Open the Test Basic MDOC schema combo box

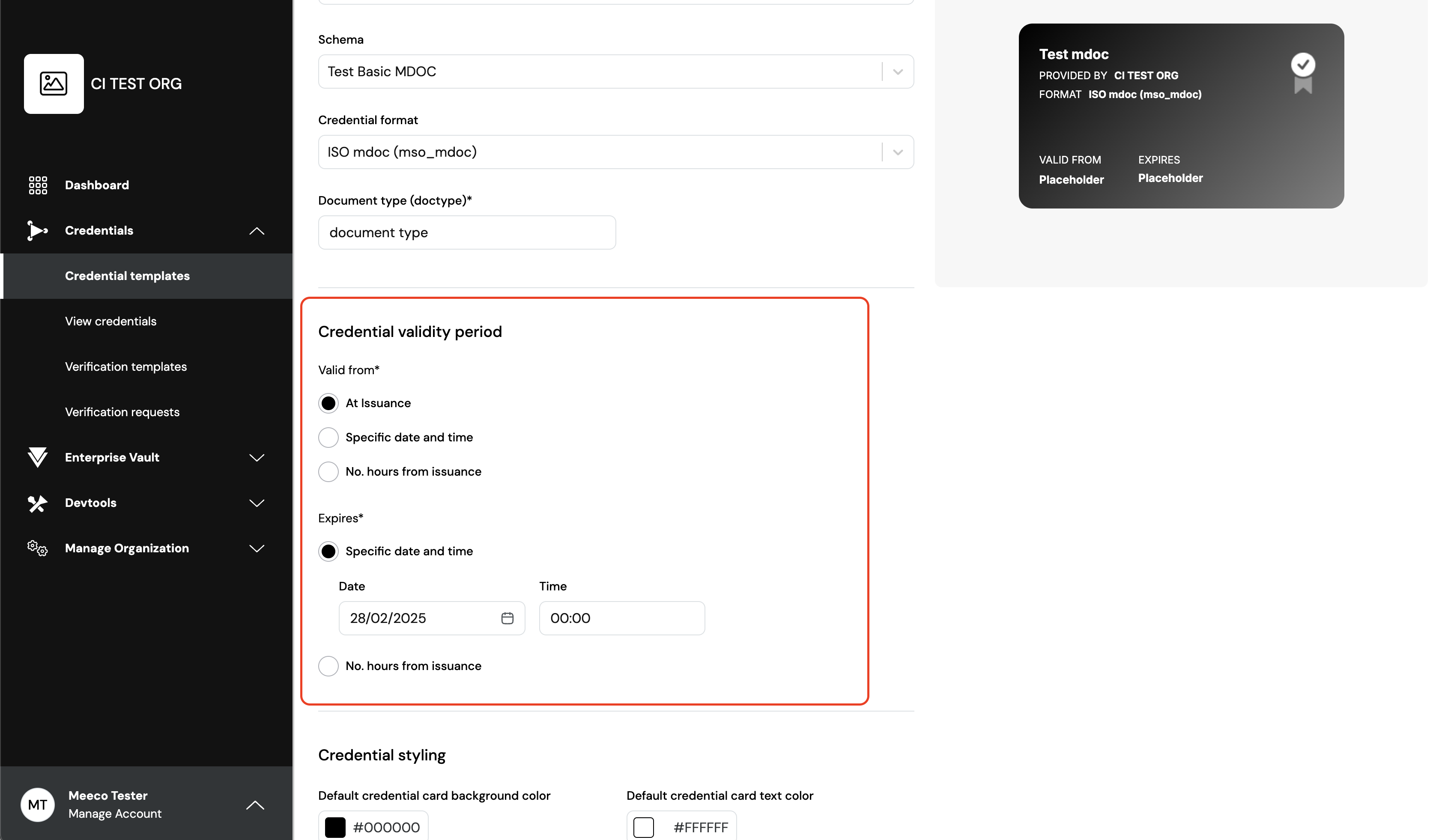(x=615, y=71)
